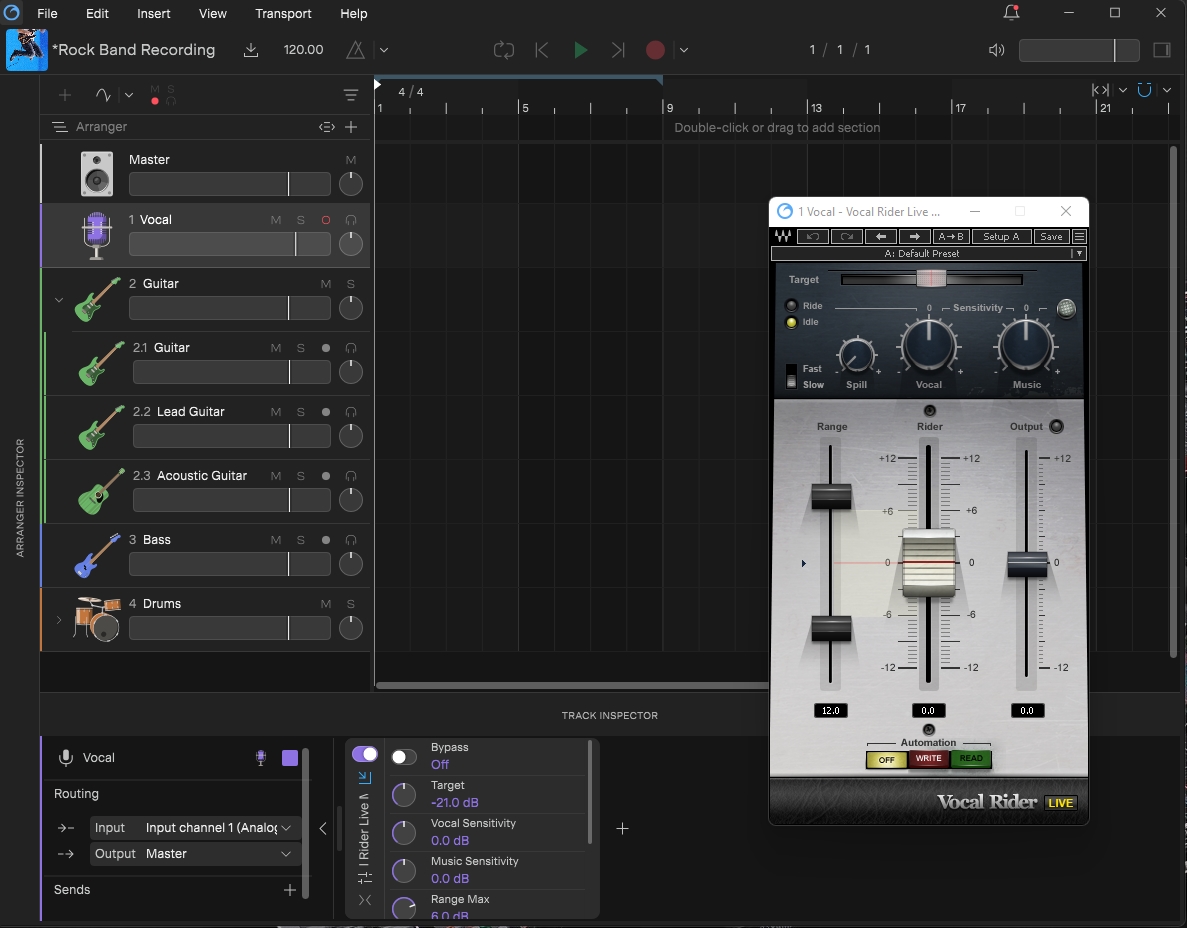
Task: Toggle loop playback icon
Action: point(503,50)
